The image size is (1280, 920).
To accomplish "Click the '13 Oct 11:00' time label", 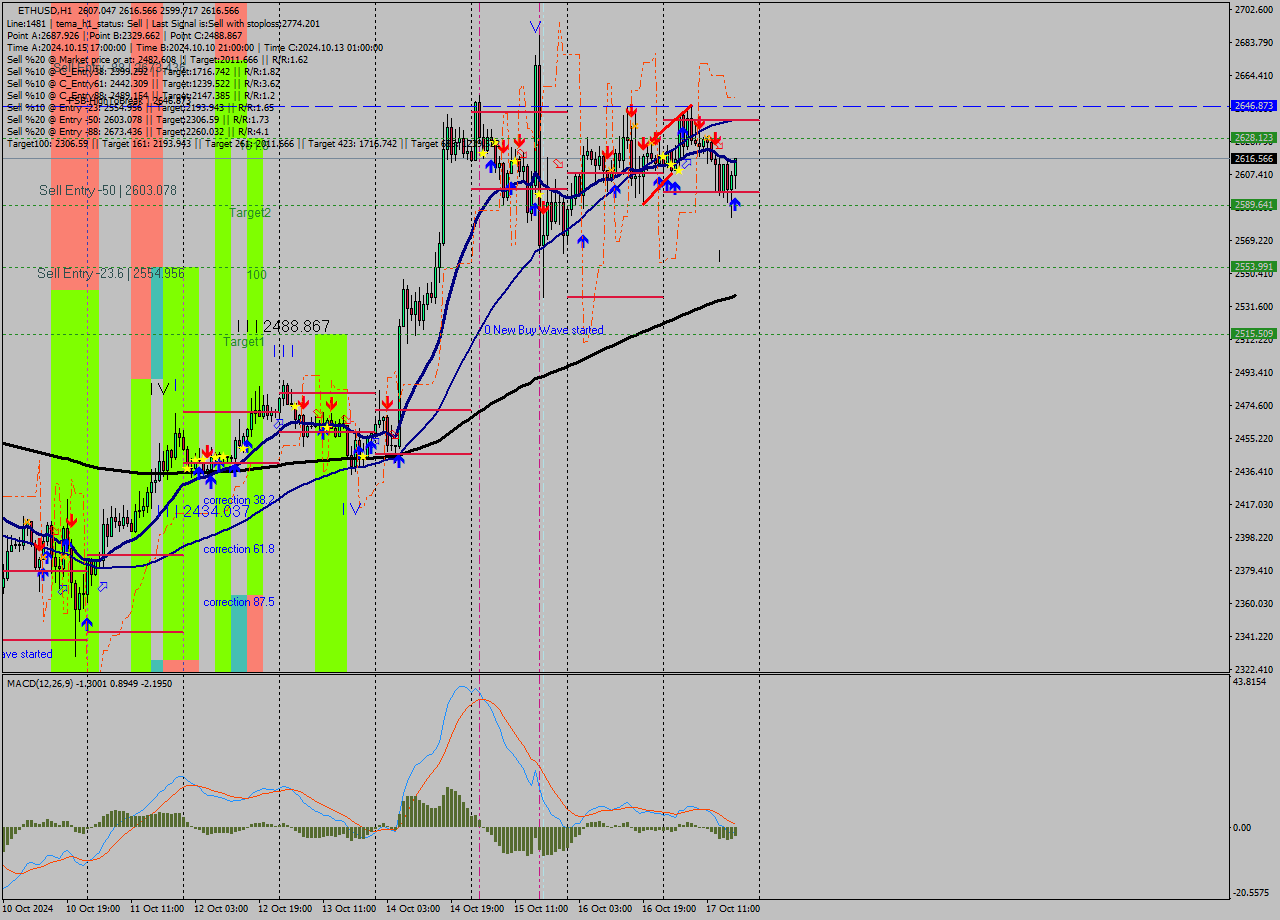I will coord(349,909).
